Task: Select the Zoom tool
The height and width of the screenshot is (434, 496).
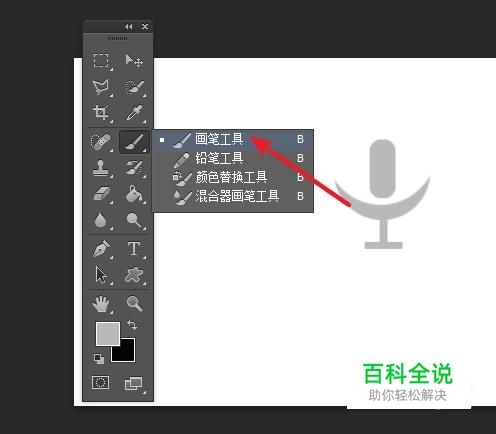Action: click(x=134, y=304)
